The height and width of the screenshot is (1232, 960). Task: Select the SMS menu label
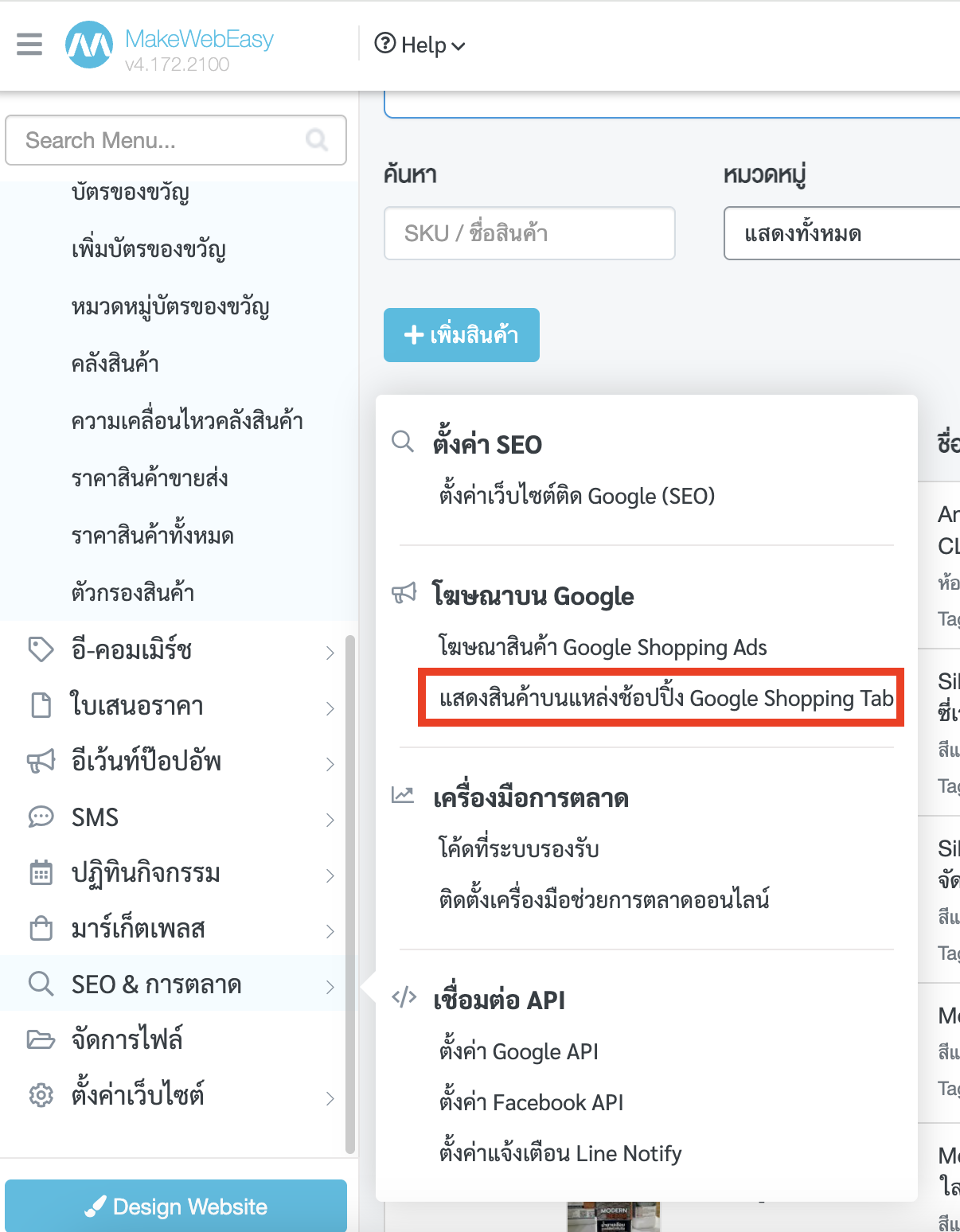(x=95, y=817)
